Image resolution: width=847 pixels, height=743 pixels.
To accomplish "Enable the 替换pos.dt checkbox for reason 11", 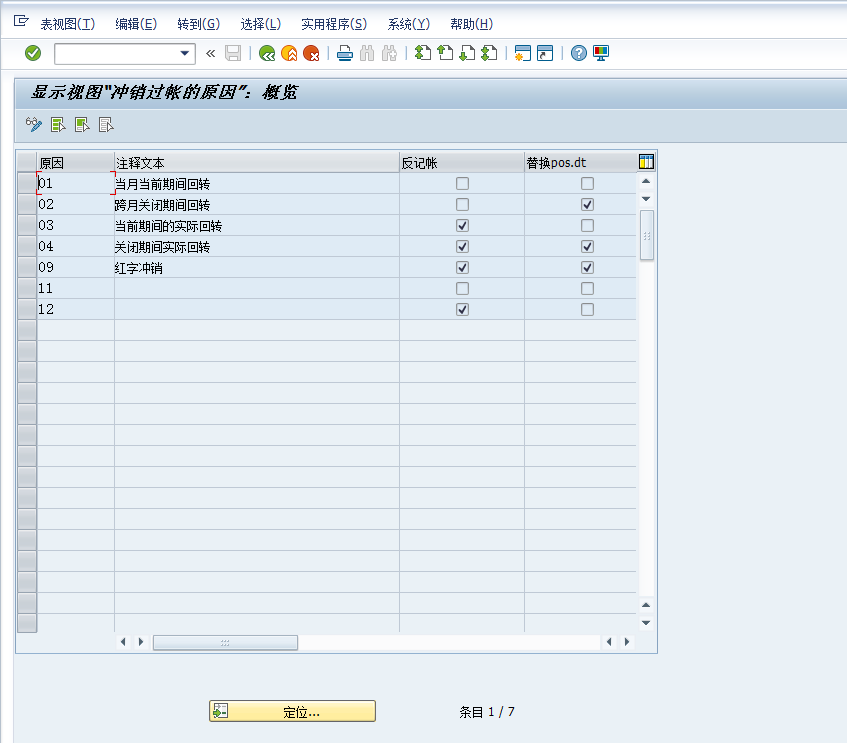I will pyautogui.click(x=587, y=289).
